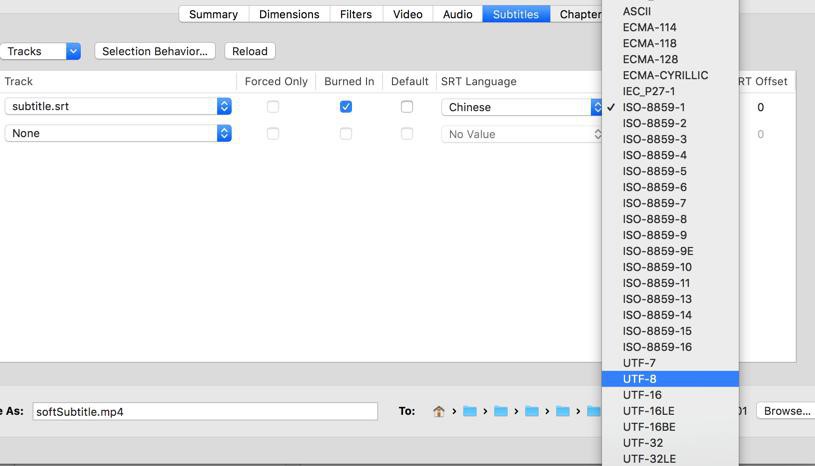Image resolution: width=815 pixels, height=466 pixels.
Task: Open the subtitle.srt track dropdown
Action: click(x=118, y=106)
